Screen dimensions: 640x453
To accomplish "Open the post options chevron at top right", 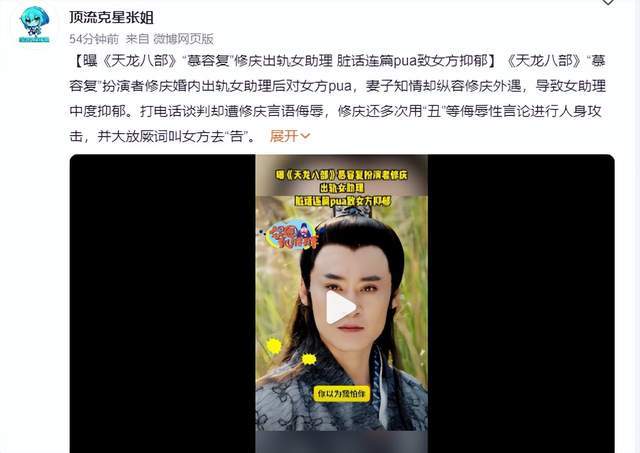I will coord(608,2).
